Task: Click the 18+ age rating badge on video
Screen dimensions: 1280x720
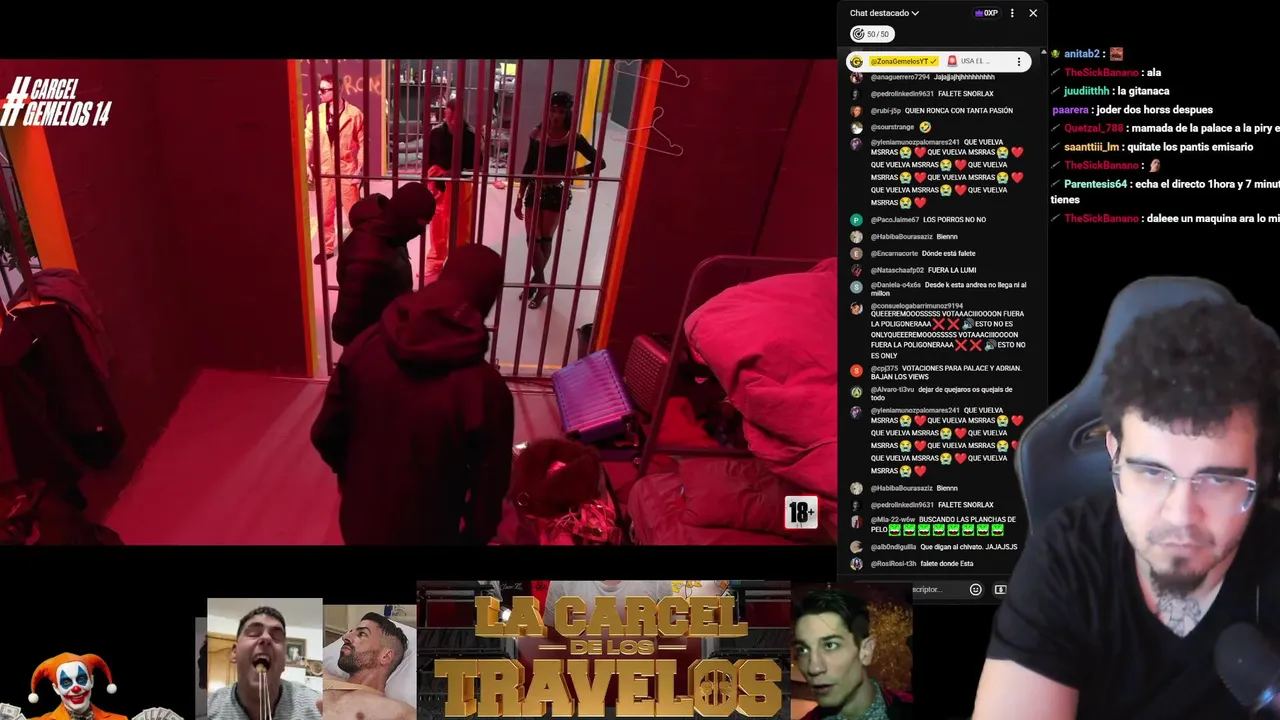Action: tap(801, 513)
